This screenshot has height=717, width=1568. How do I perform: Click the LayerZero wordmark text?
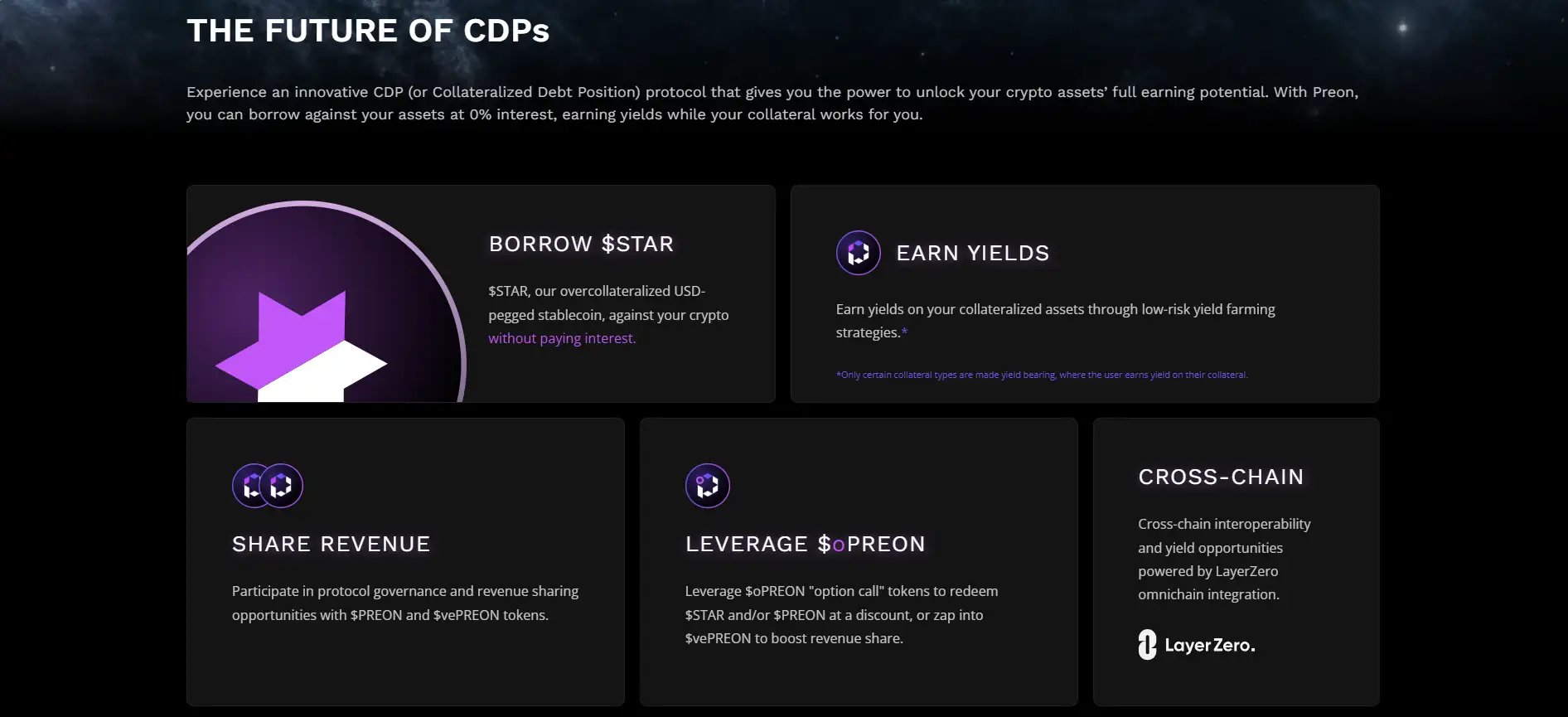coord(1209,645)
